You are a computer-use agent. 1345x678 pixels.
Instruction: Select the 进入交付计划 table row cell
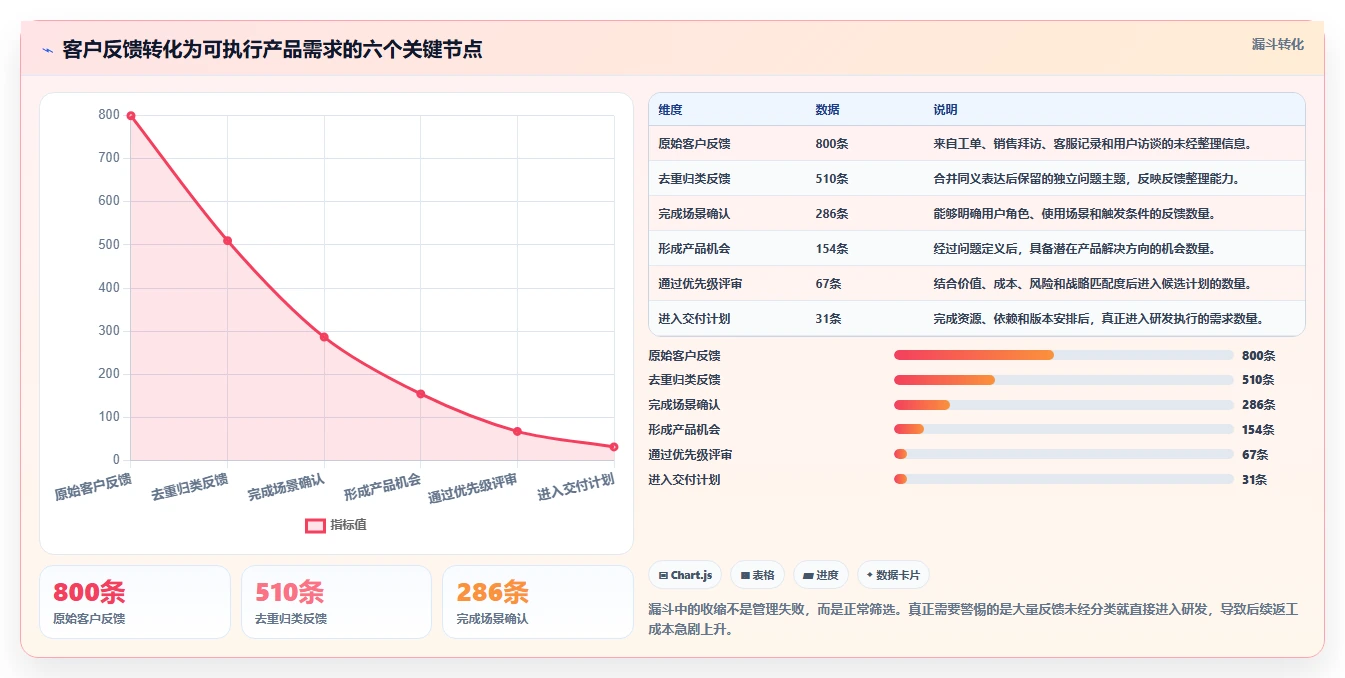point(694,319)
